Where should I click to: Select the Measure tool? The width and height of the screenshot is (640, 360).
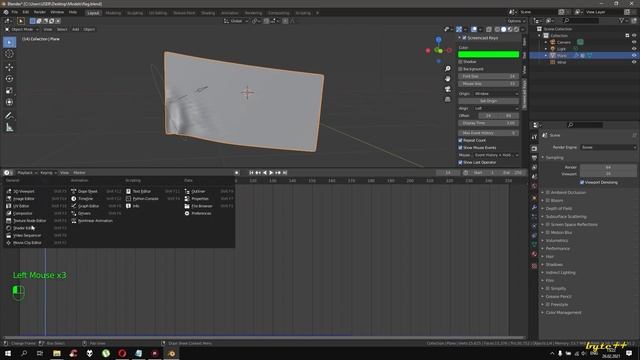point(9,128)
